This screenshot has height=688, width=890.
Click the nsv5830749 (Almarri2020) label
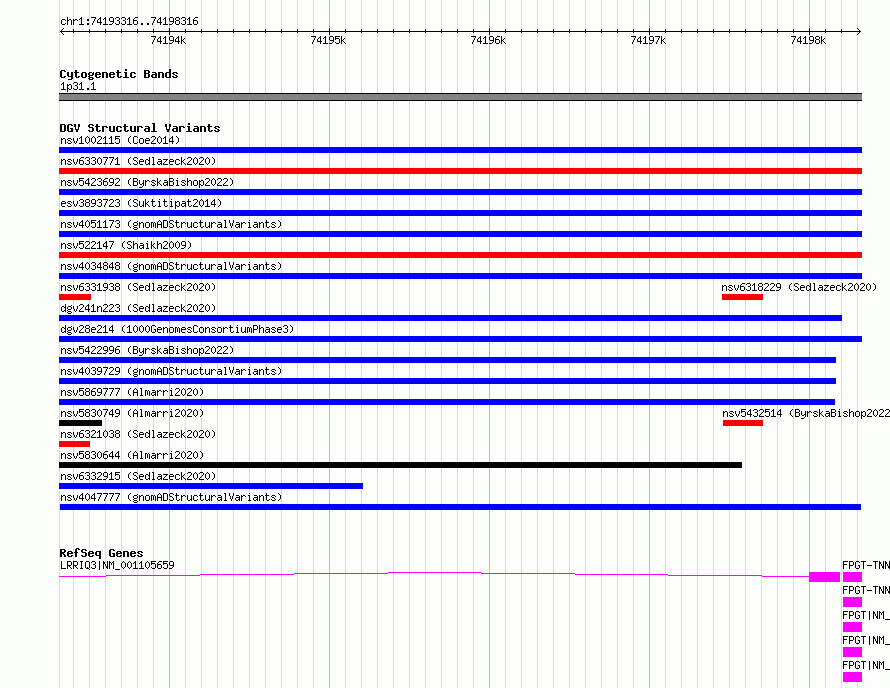tap(132, 413)
